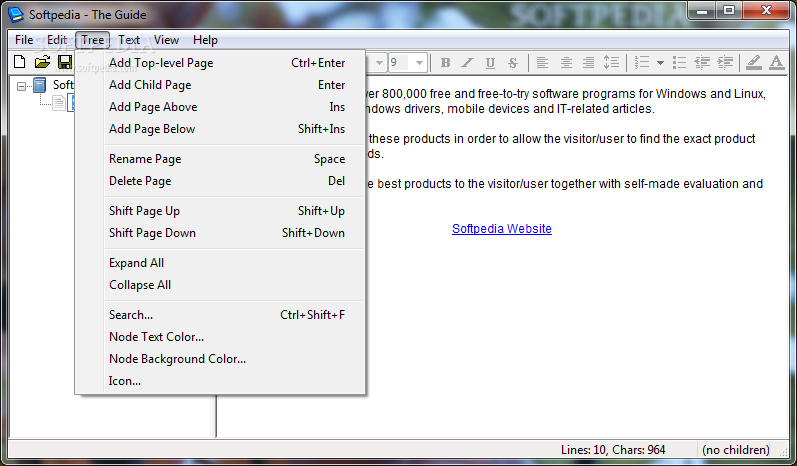Toggle Underline formatting in toolbar
The image size is (797, 466).
pyautogui.click(x=490, y=63)
